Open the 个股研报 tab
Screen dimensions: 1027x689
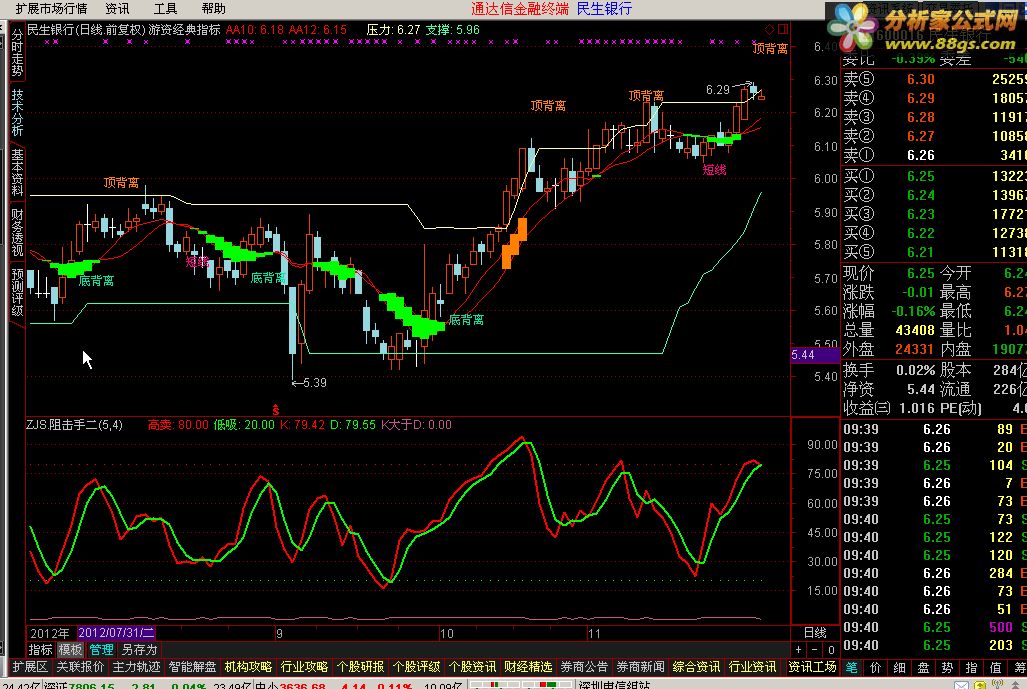(x=360, y=667)
